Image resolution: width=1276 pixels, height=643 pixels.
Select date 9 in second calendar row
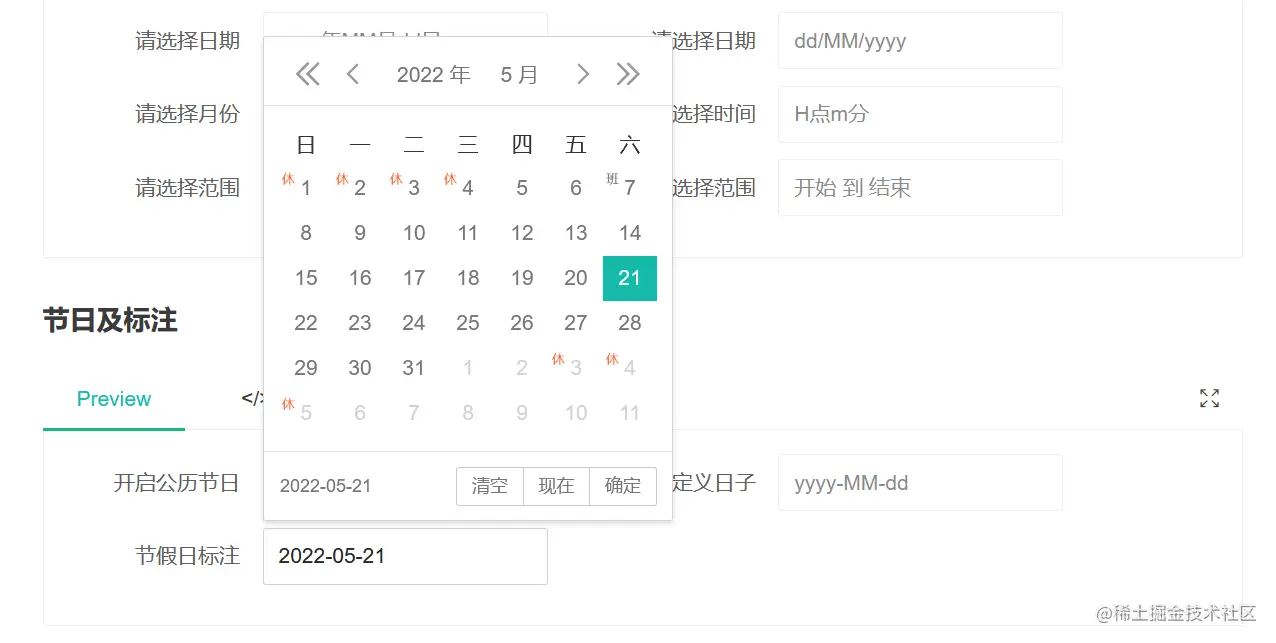point(360,233)
